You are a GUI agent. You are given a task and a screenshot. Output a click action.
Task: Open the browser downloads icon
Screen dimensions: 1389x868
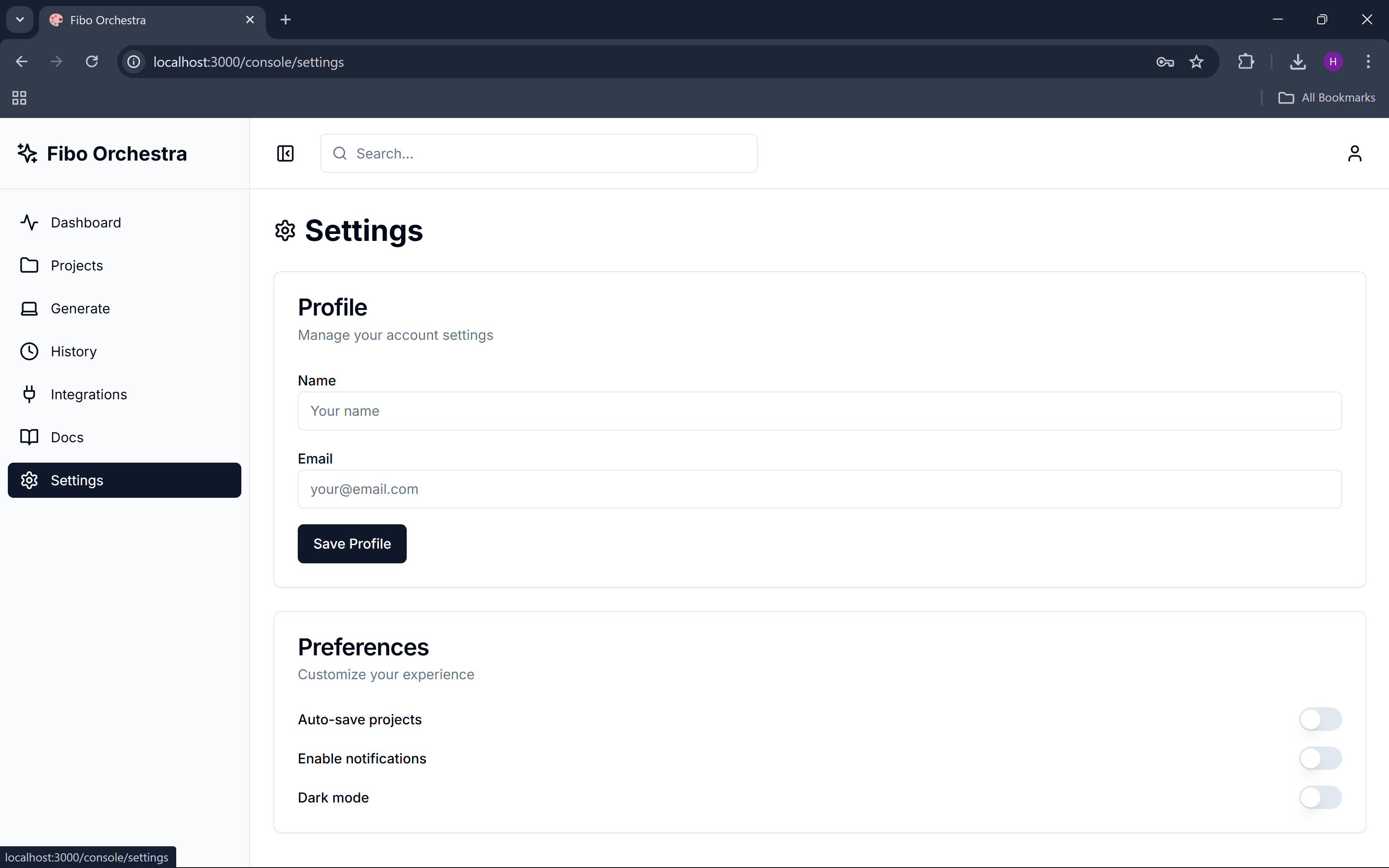pos(1298,62)
